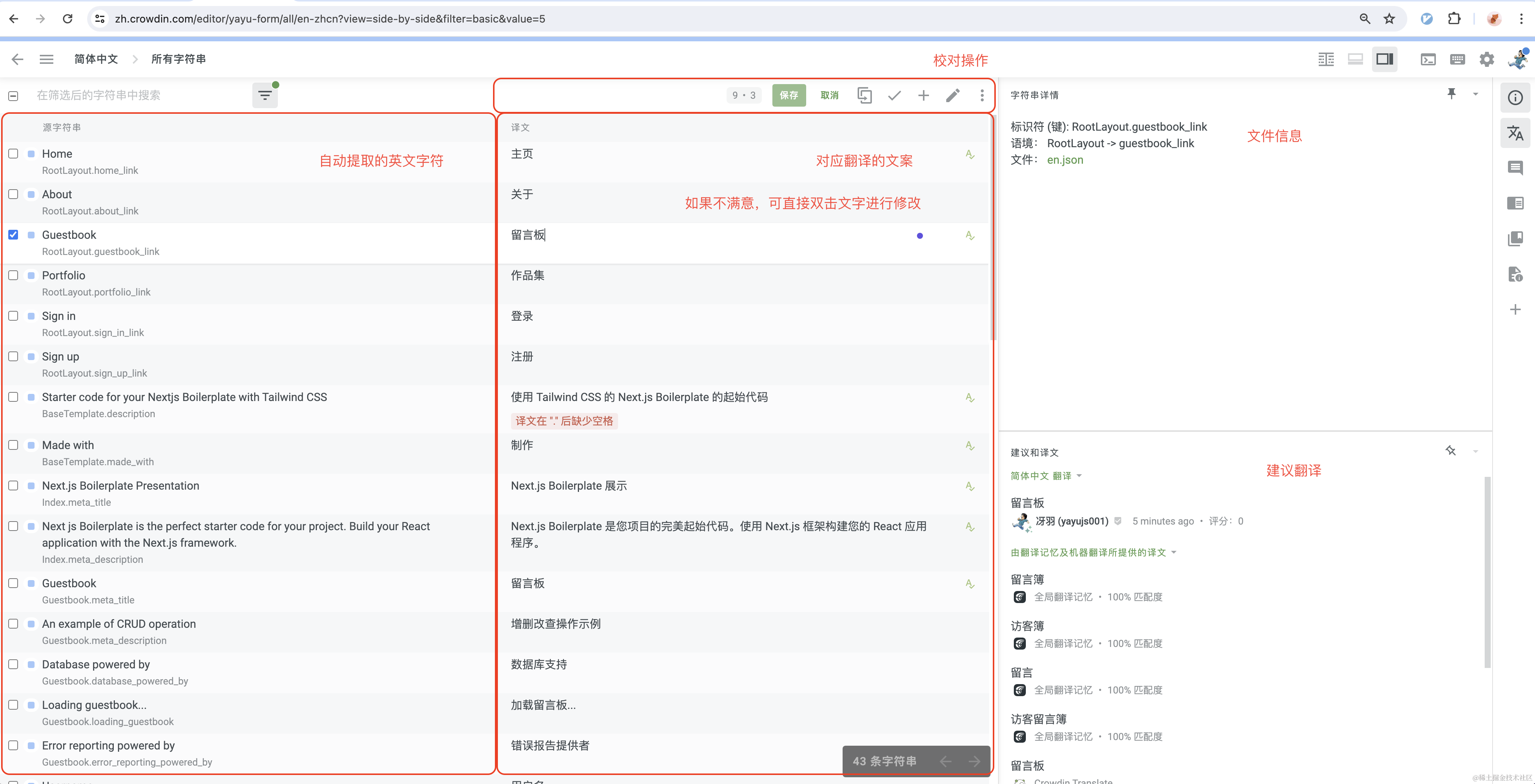The height and width of the screenshot is (784, 1535).
Task: Copy source string using the copy icon
Action: tap(865, 95)
